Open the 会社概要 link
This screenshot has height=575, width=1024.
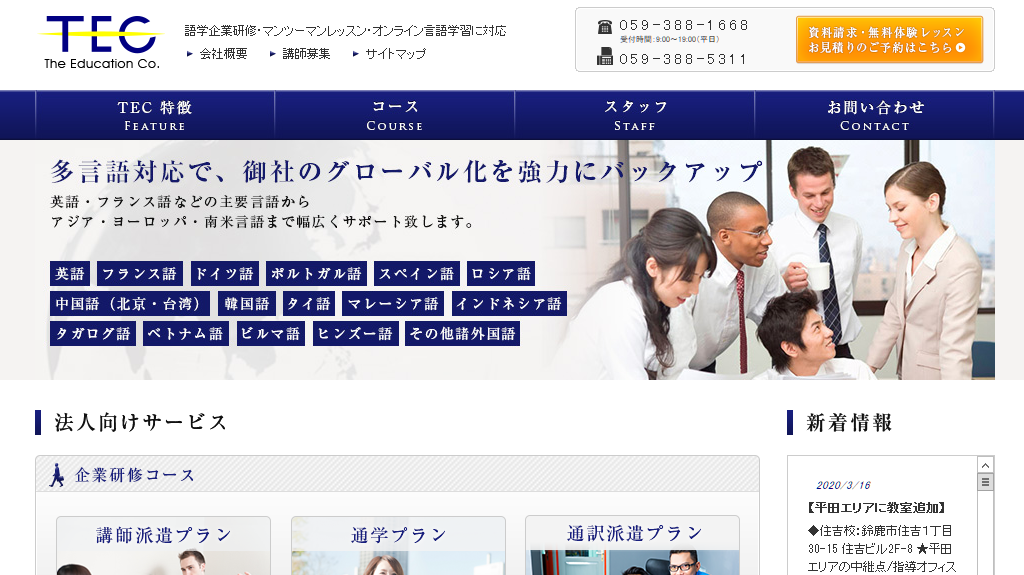223,54
